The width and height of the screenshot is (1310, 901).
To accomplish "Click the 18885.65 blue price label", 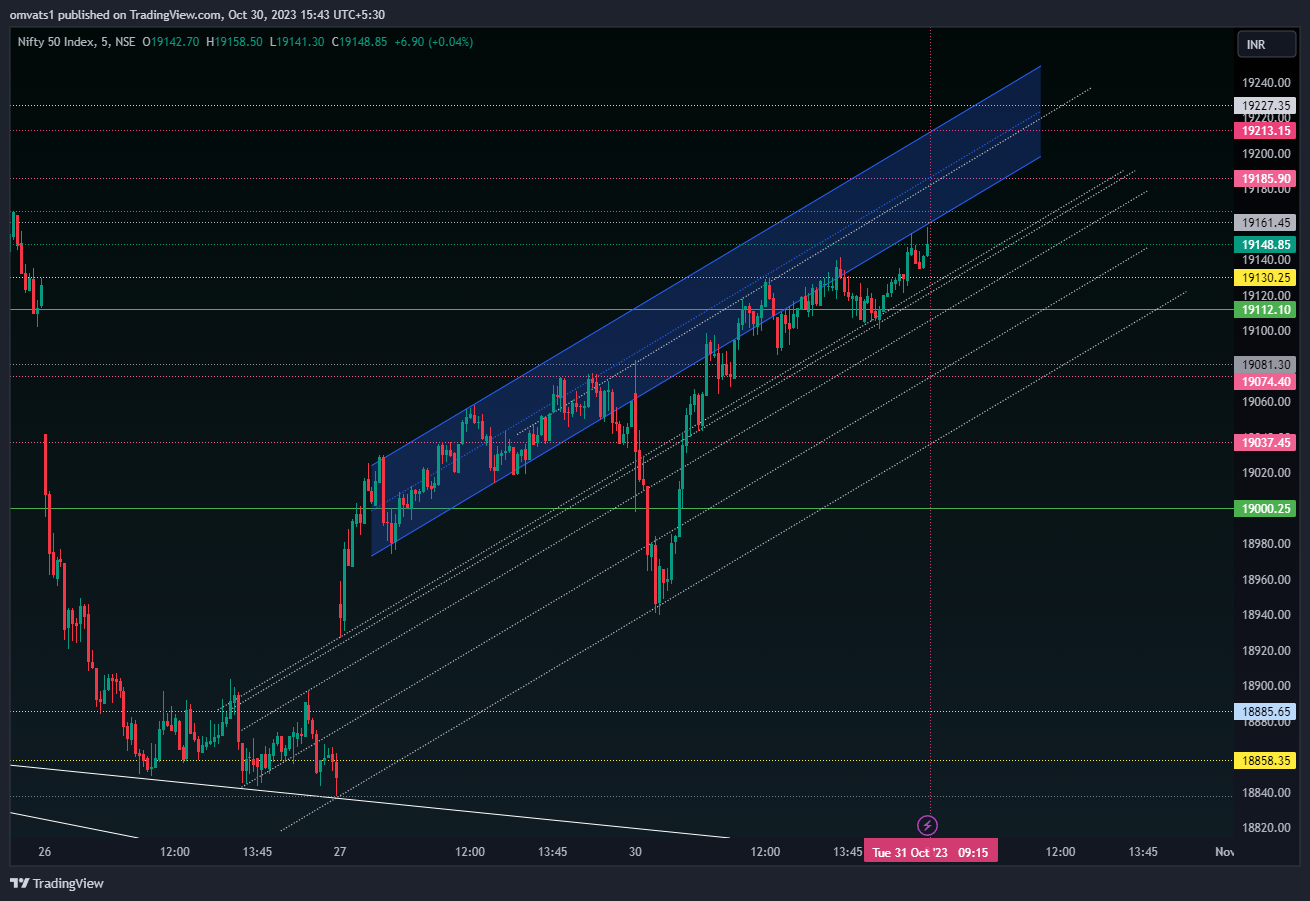I will [x=1265, y=712].
